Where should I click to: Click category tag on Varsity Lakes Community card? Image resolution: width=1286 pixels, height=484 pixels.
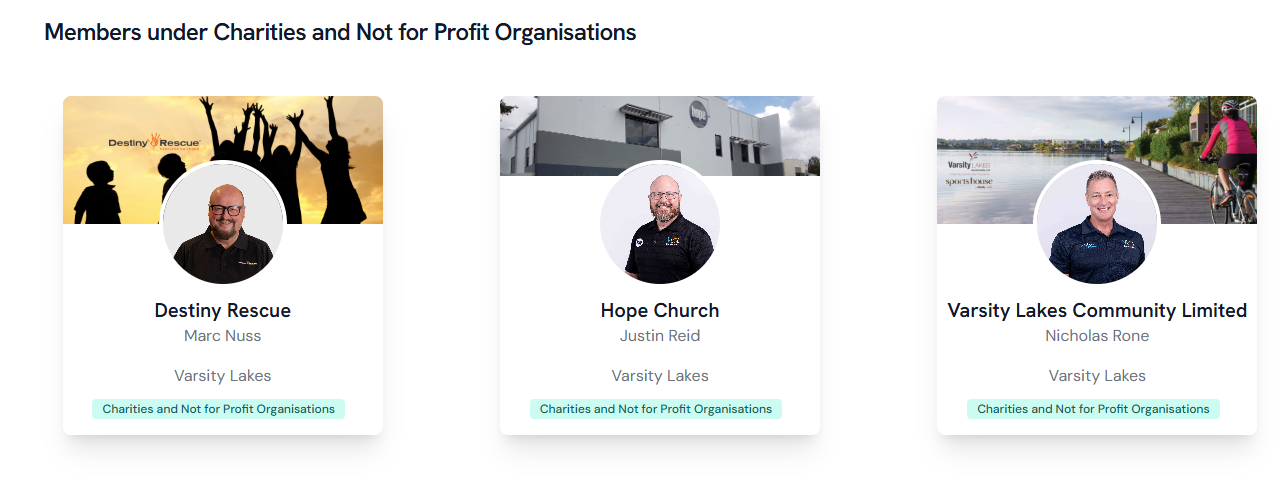click(1093, 409)
